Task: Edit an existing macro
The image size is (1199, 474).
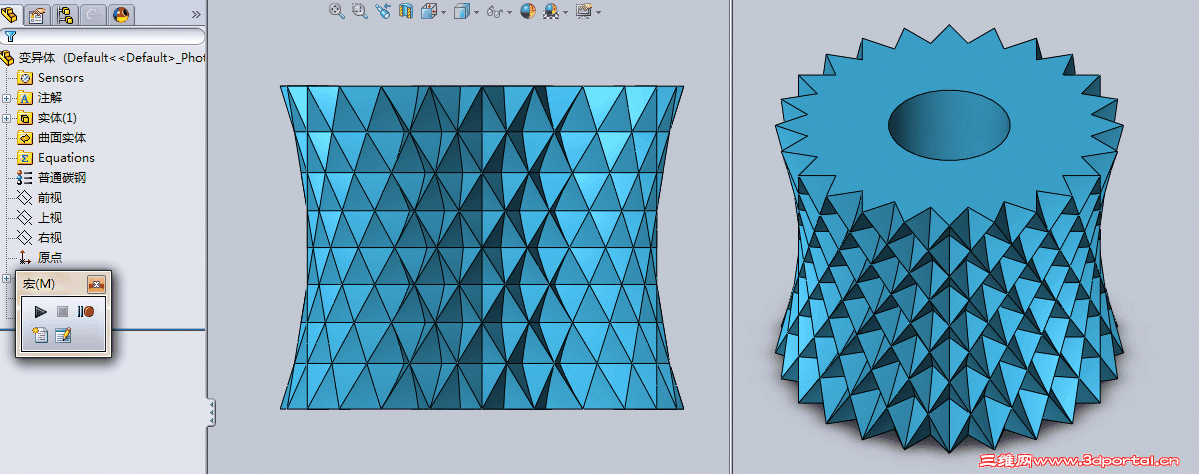Action: pos(63,335)
